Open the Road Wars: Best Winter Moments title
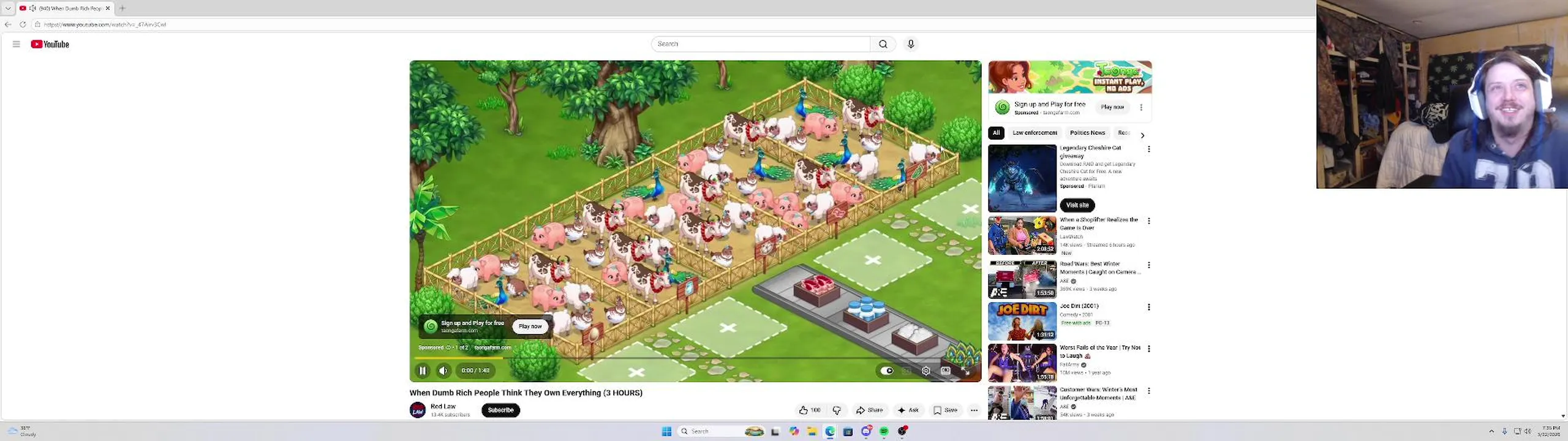The width and height of the screenshot is (1568, 441). coord(1100,268)
